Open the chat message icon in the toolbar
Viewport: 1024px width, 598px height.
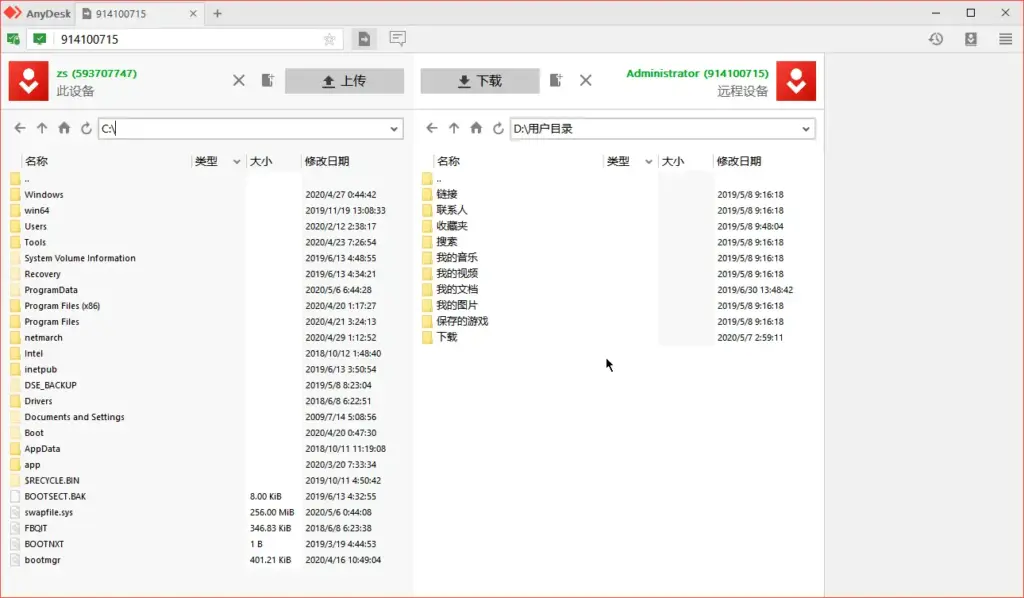coord(397,38)
